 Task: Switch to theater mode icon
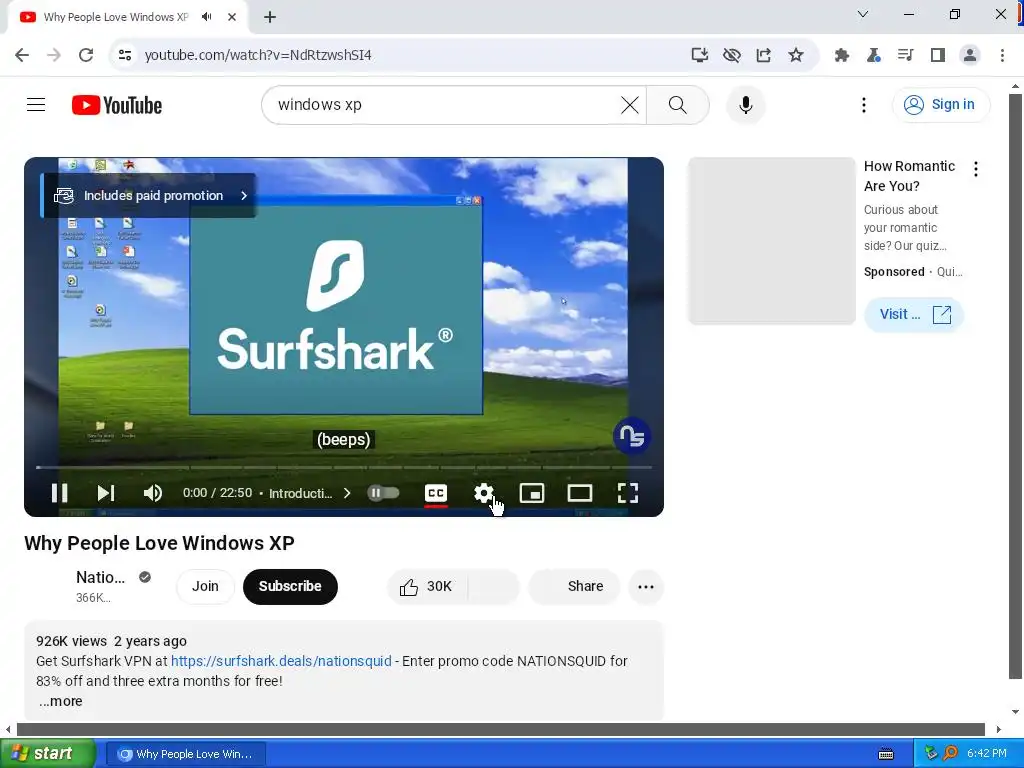(580, 493)
